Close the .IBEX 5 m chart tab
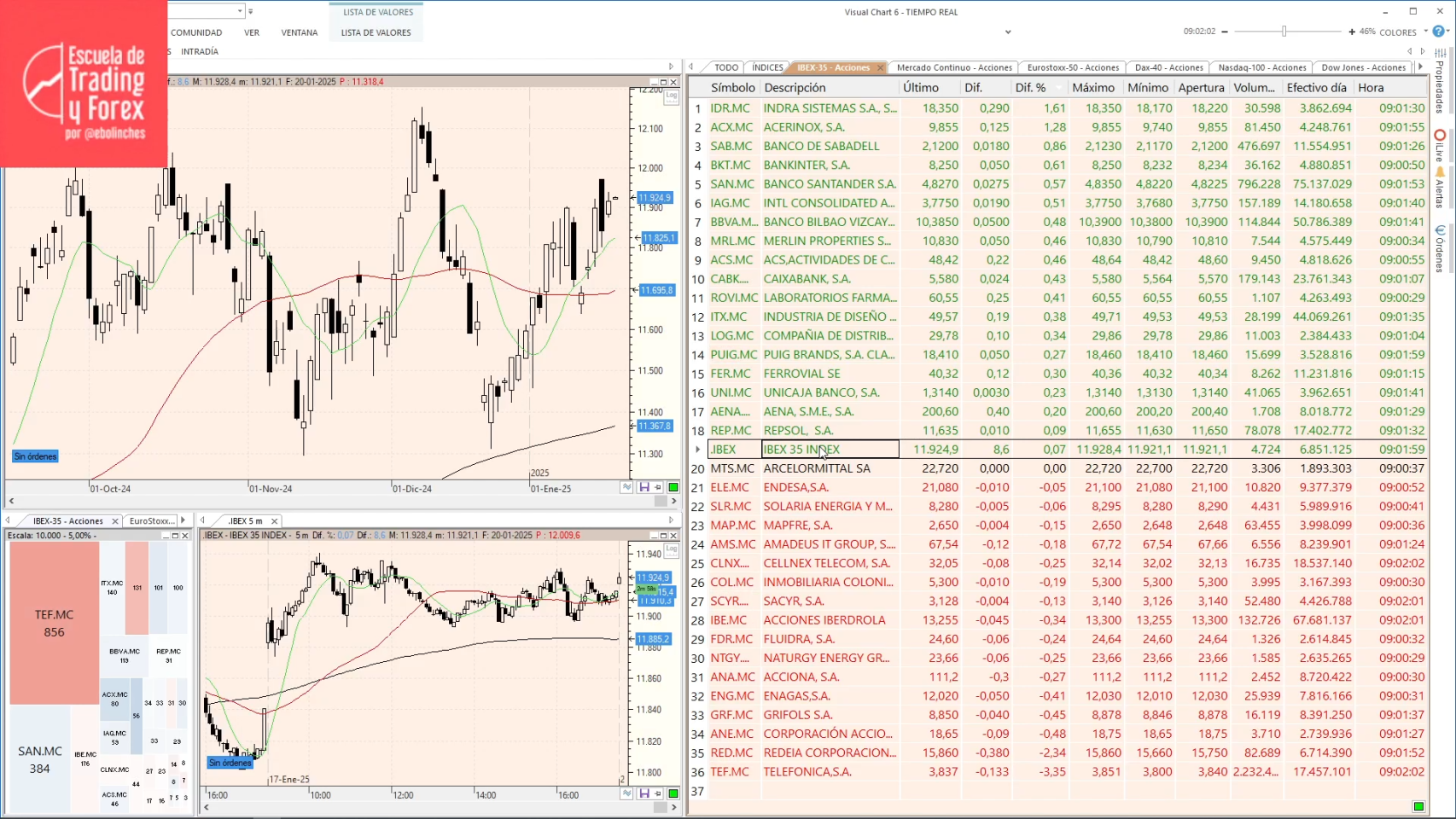This screenshot has width=1456, height=819. coord(274,521)
